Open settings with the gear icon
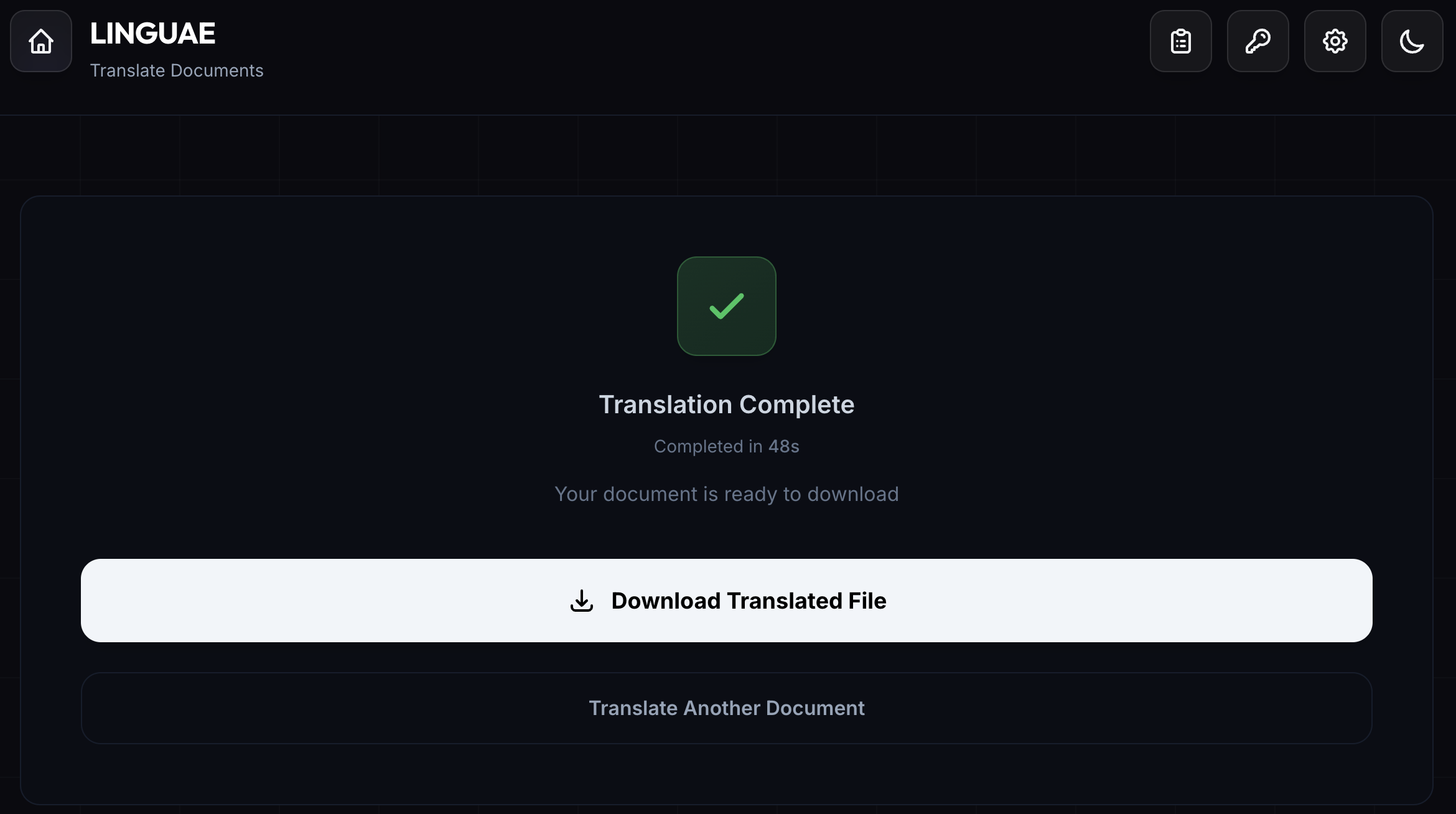This screenshot has height=814, width=1456. [1335, 40]
